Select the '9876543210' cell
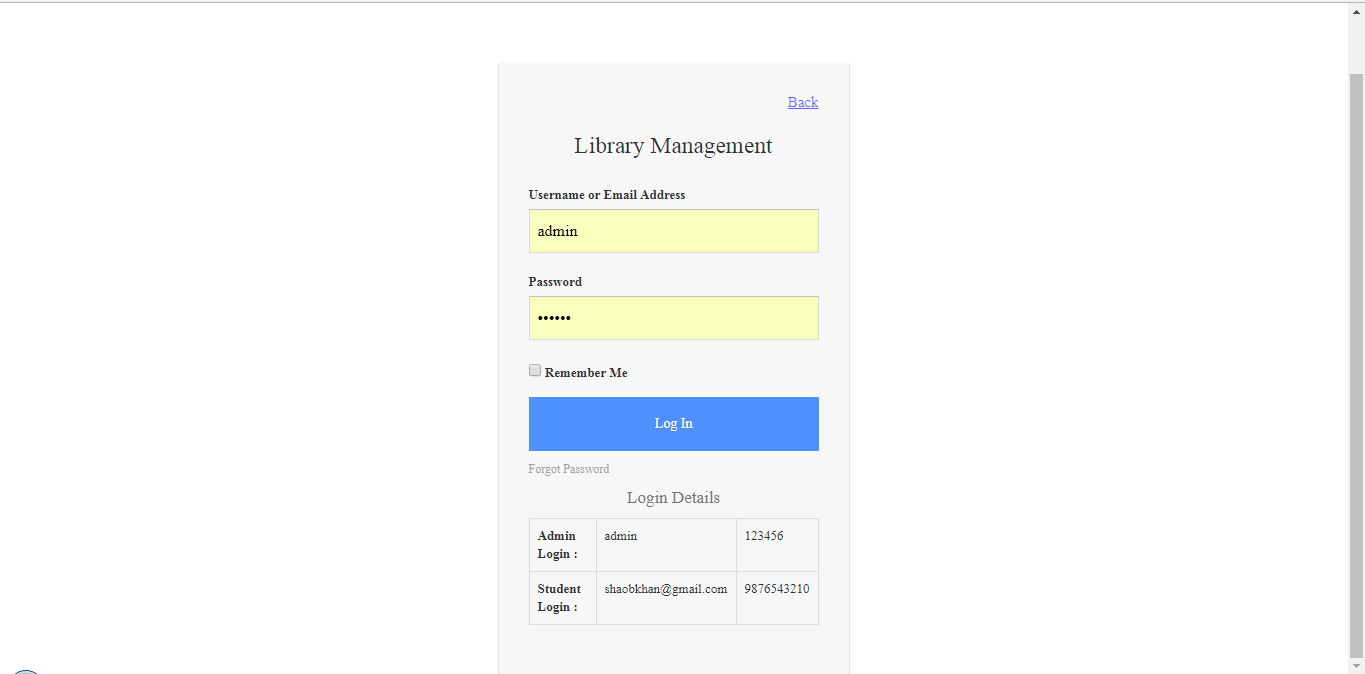The image size is (1365, 674). pyautogui.click(x=778, y=598)
